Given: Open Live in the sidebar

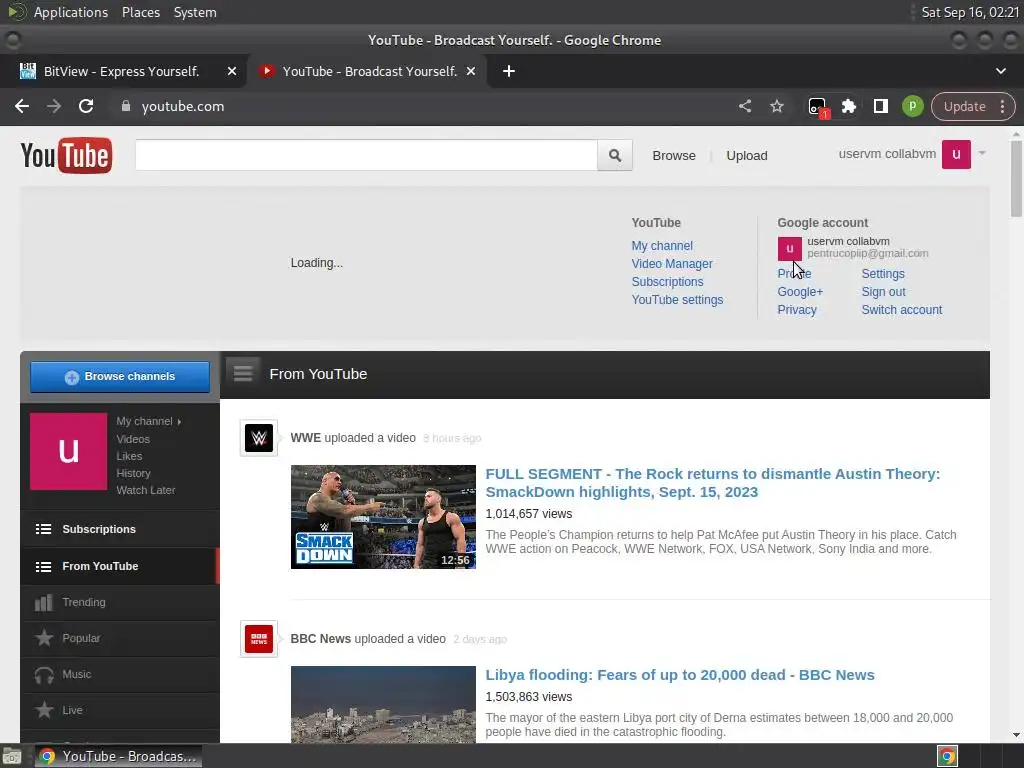Looking at the screenshot, I should pyautogui.click(x=120, y=710).
